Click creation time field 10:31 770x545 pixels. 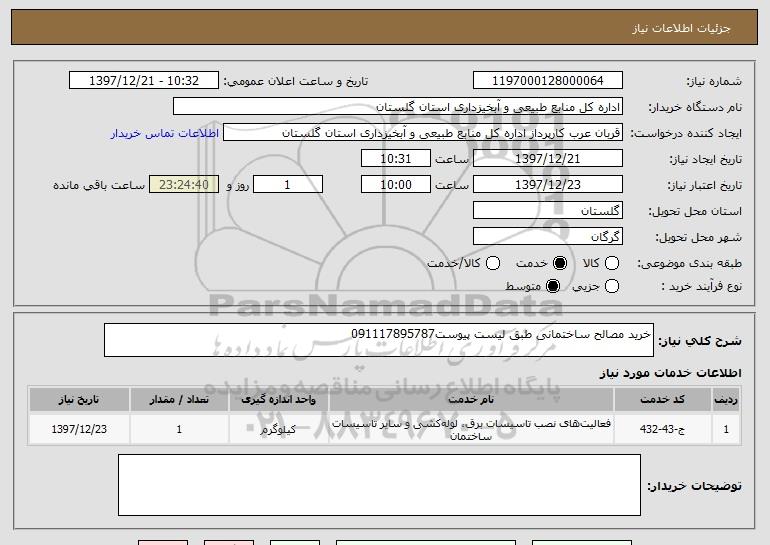(396, 159)
